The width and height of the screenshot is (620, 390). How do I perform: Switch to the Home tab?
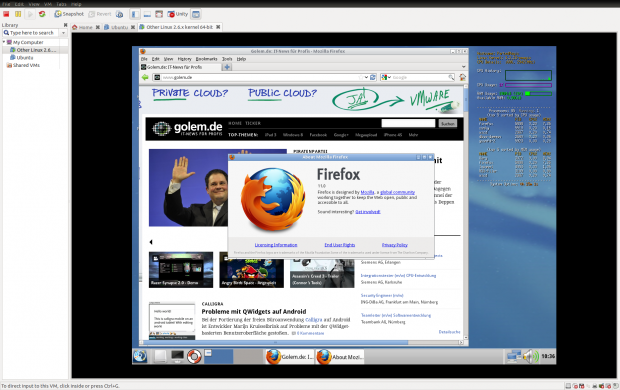[83, 27]
